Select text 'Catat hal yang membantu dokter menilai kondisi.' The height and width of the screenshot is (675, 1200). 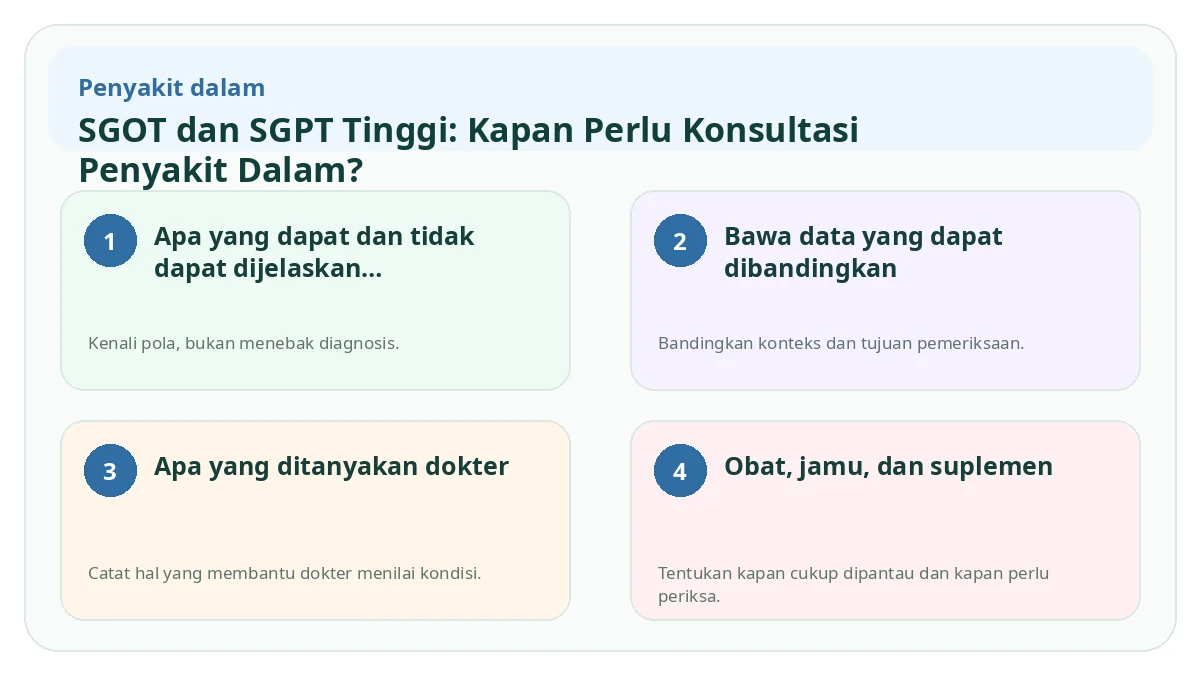click(285, 573)
